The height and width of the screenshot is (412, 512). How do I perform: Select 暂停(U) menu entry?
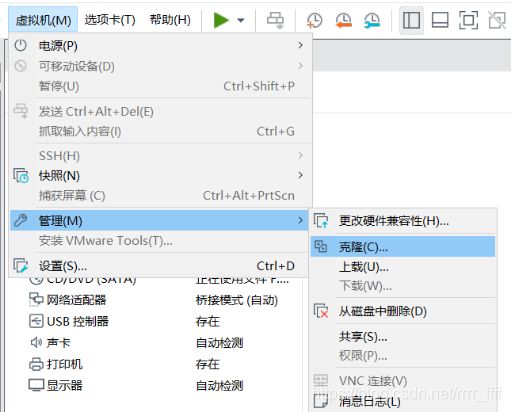click(x=159, y=86)
